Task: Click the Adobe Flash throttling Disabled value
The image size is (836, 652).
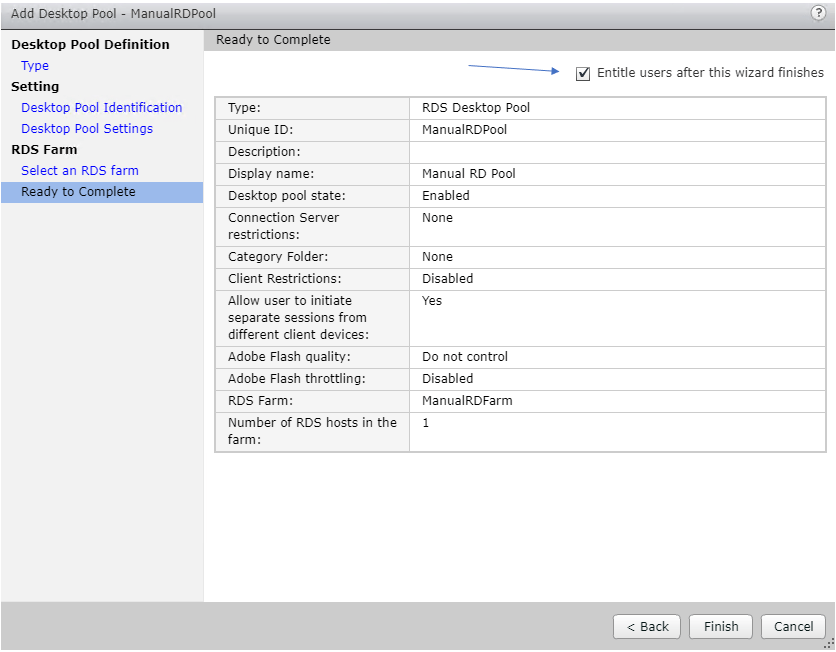Action: 447,379
